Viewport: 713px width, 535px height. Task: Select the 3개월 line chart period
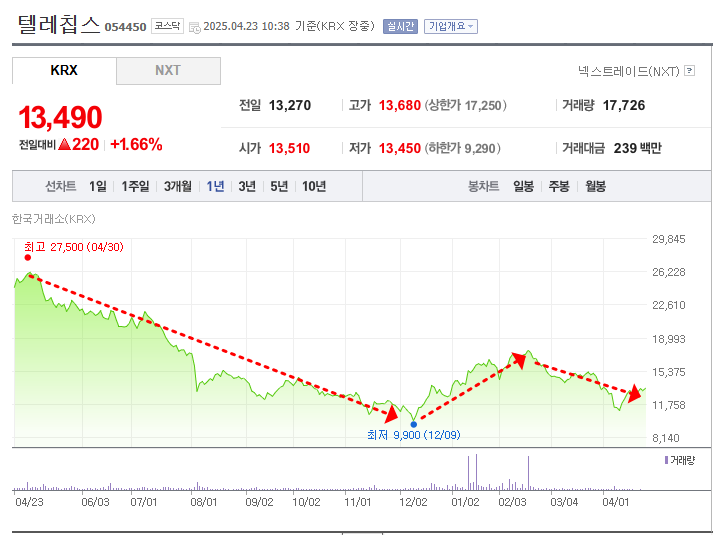pos(178,186)
